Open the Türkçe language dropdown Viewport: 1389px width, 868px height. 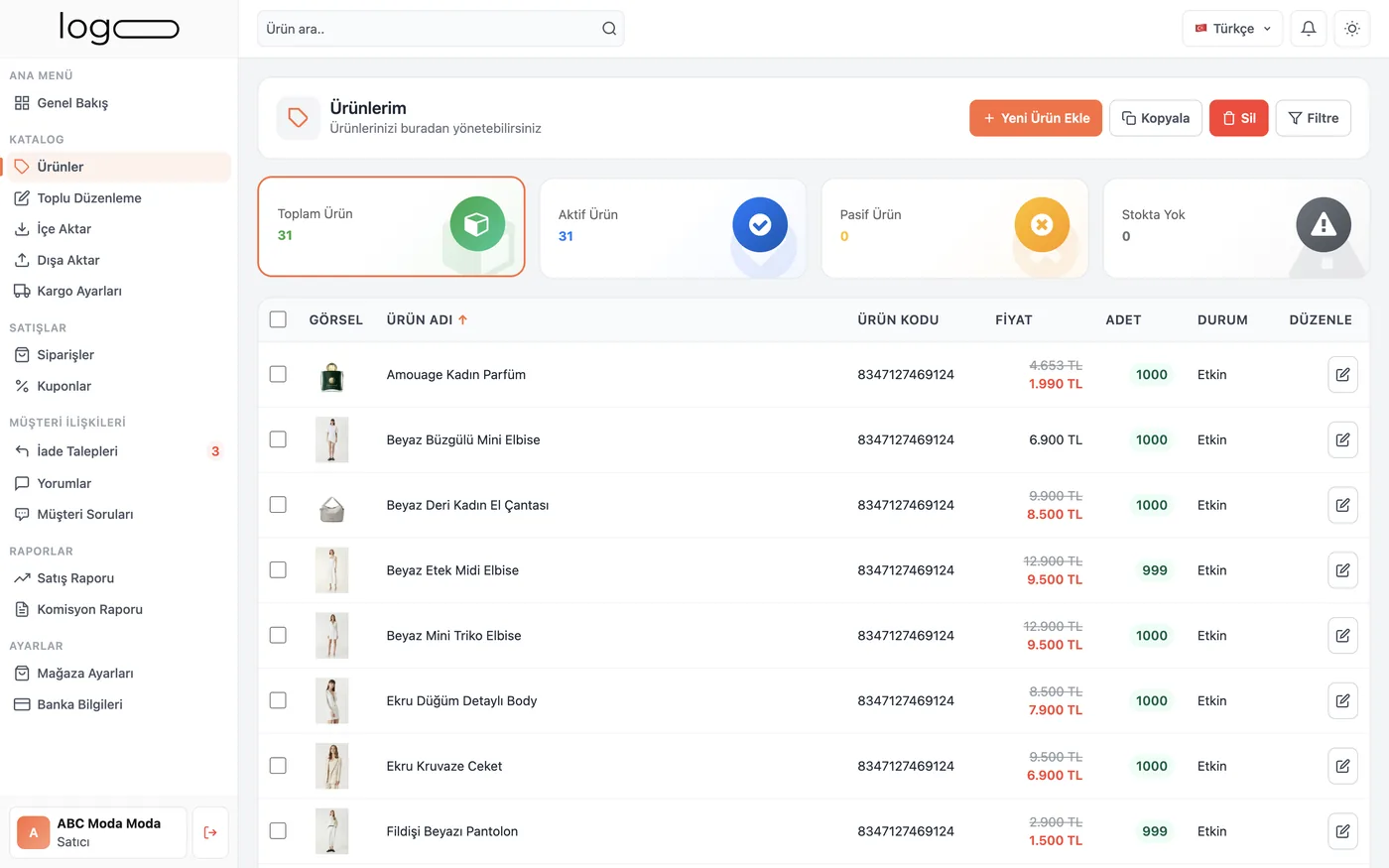(x=1232, y=29)
